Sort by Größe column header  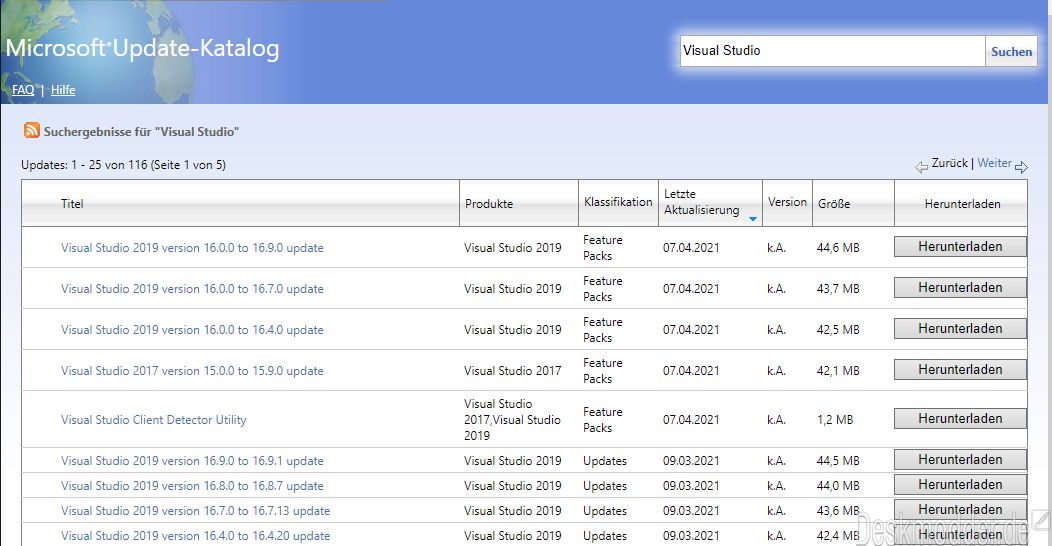(x=834, y=204)
